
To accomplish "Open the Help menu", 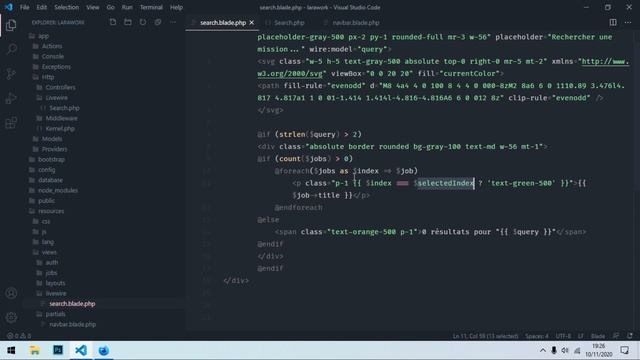I will coord(176,7).
